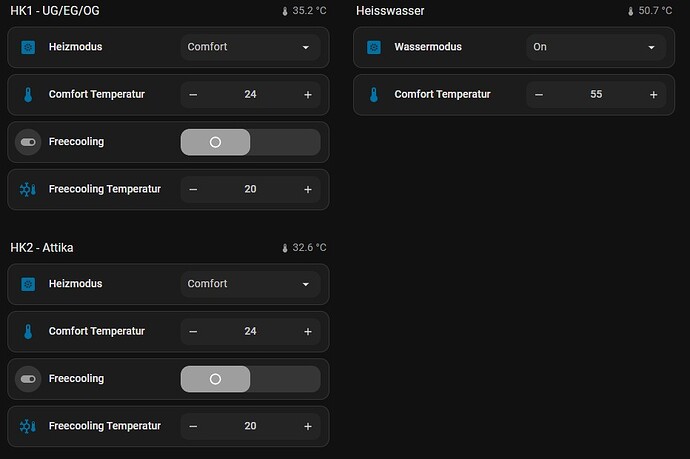Click the HK2 Heizmodus thermostat icon

coord(28,284)
